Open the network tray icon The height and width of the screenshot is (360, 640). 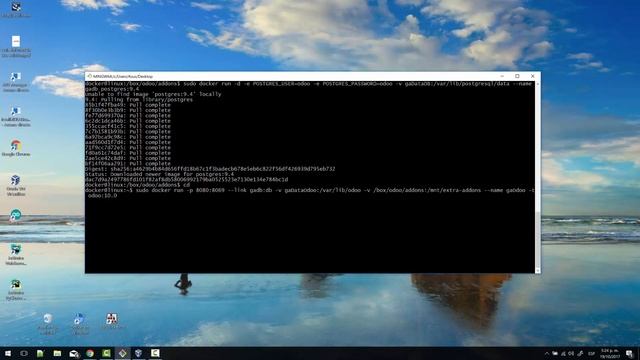pos(563,353)
